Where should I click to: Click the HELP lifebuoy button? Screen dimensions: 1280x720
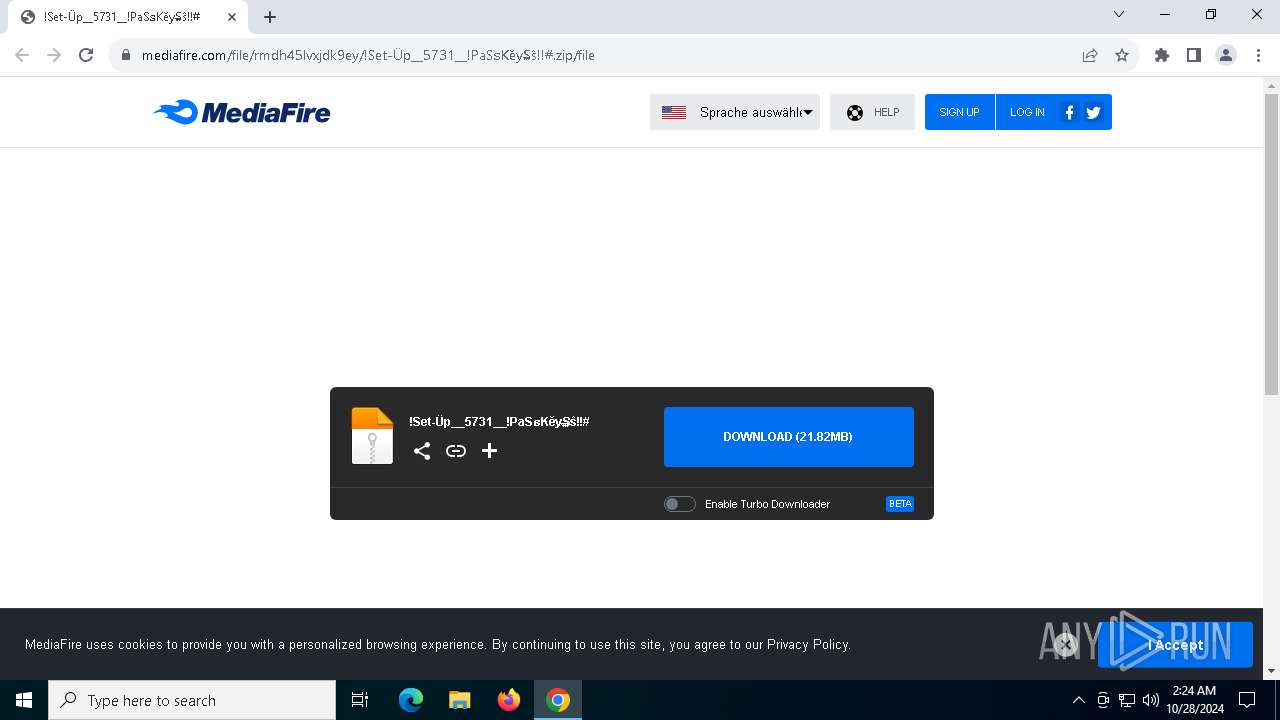click(x=872, y=112)
